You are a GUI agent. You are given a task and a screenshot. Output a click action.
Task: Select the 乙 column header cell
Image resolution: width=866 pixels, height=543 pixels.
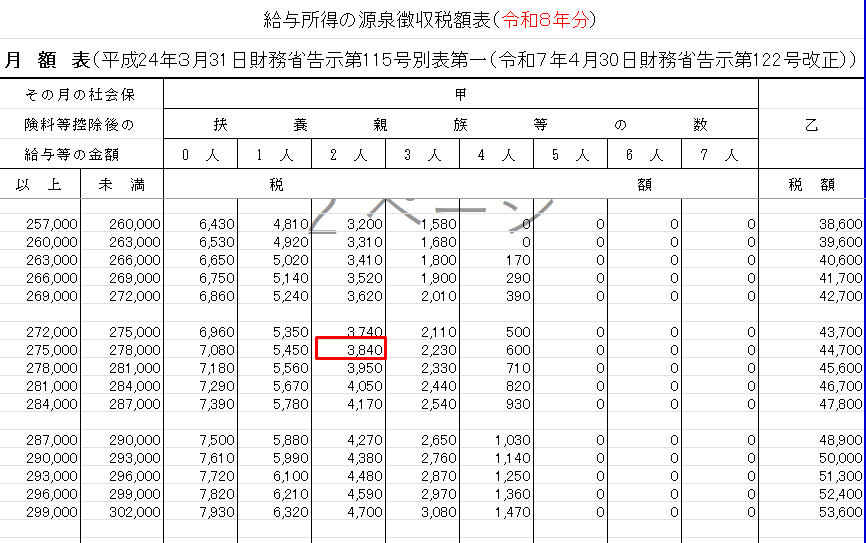tap(811, 125)
